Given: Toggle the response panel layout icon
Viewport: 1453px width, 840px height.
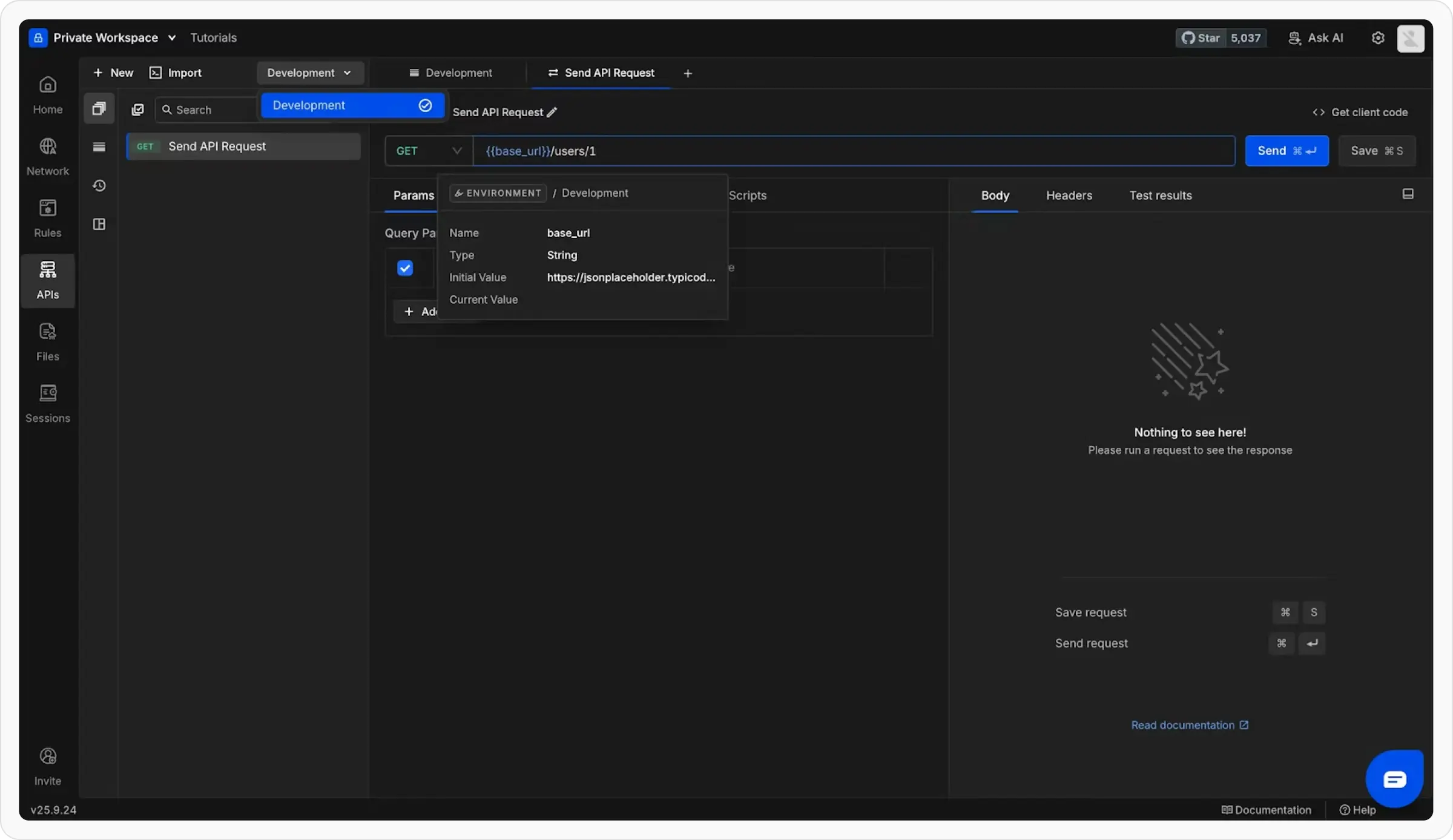Looking at the screenshot, I should click(x=1408, y=194).
